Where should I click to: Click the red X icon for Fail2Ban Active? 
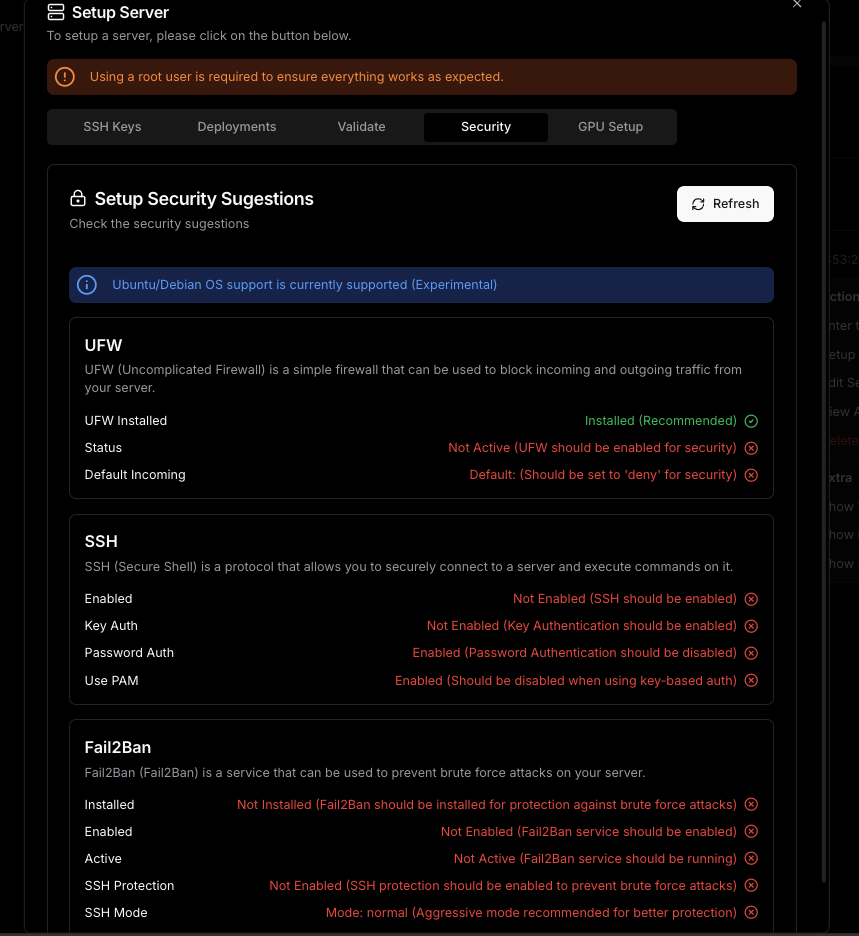[751, 858]
